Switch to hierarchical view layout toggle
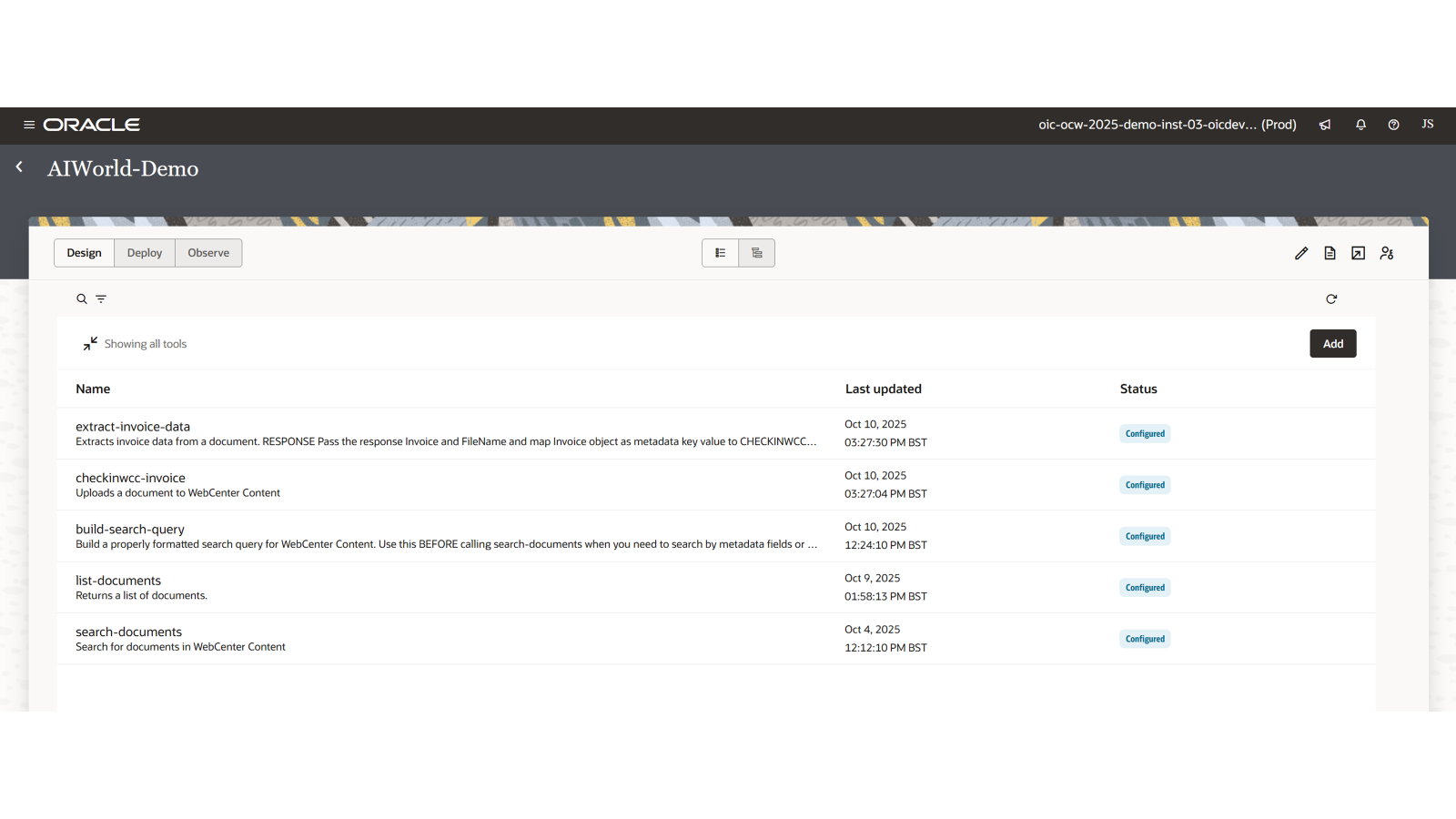The image size is (1456, 819). pos(756,253)
